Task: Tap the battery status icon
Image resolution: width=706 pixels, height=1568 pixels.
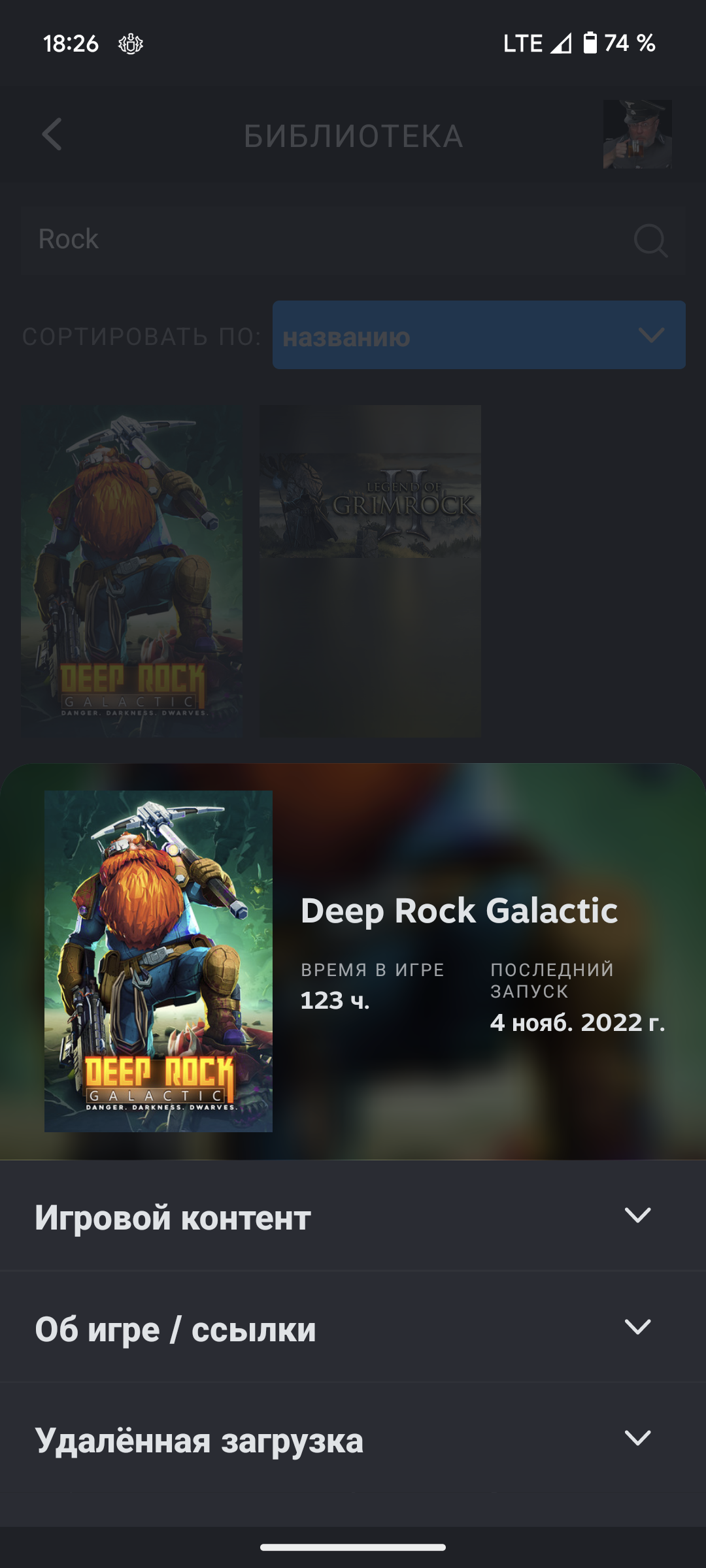Action: (590, 43)
